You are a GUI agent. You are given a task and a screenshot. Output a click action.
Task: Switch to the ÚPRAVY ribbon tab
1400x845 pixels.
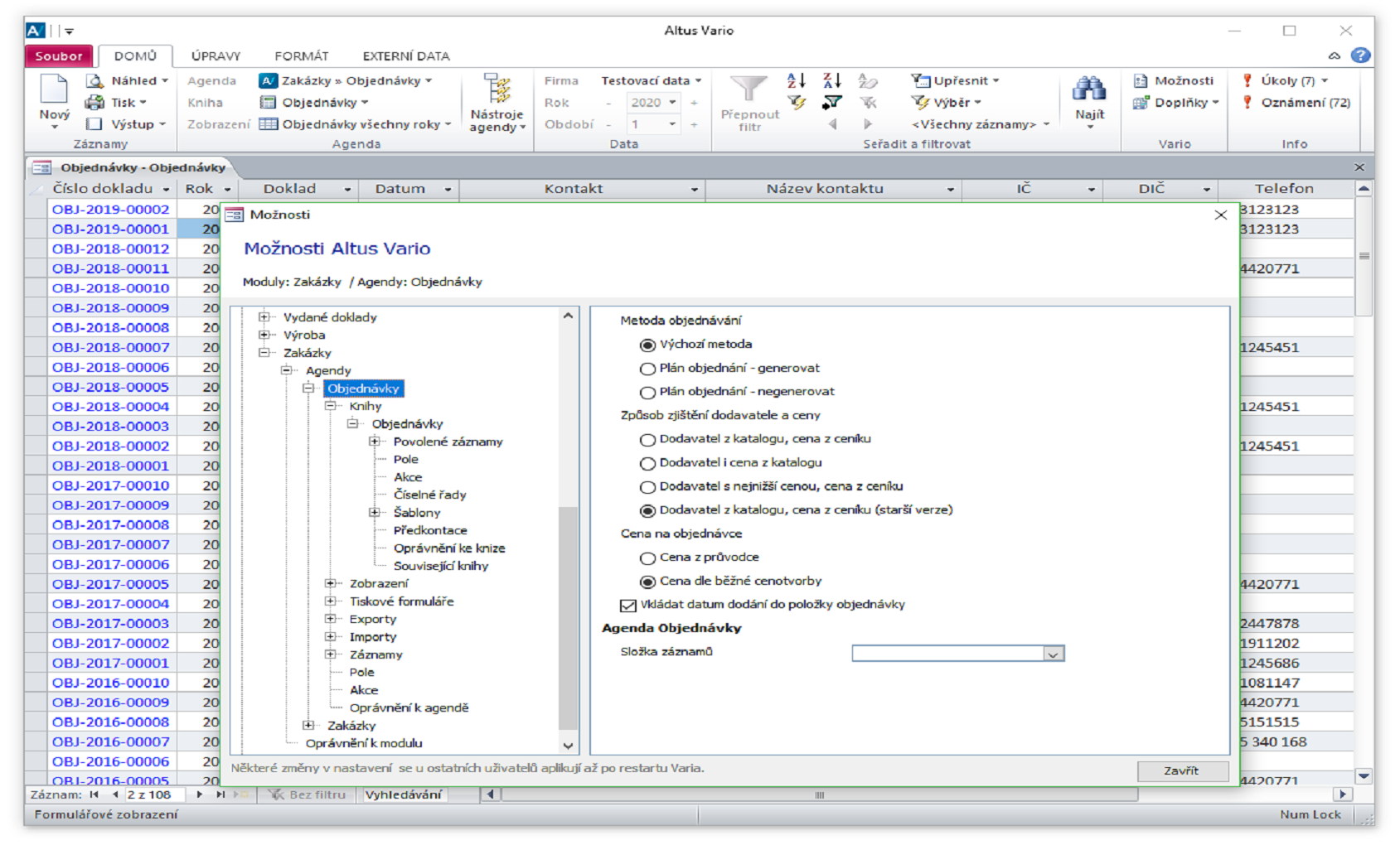[x=216, y=56]
